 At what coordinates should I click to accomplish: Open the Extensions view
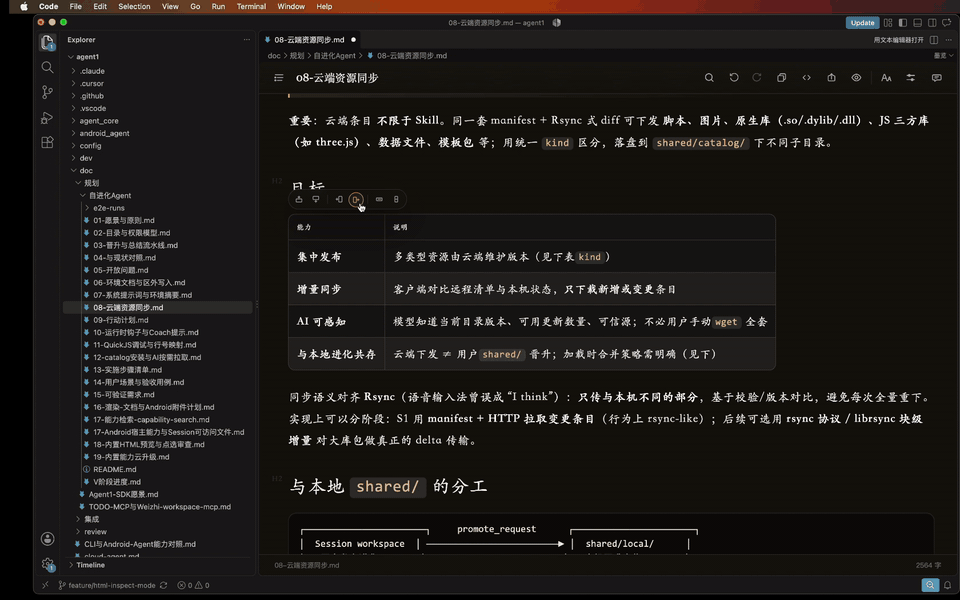pyautogui.click(x=47, y=143)
